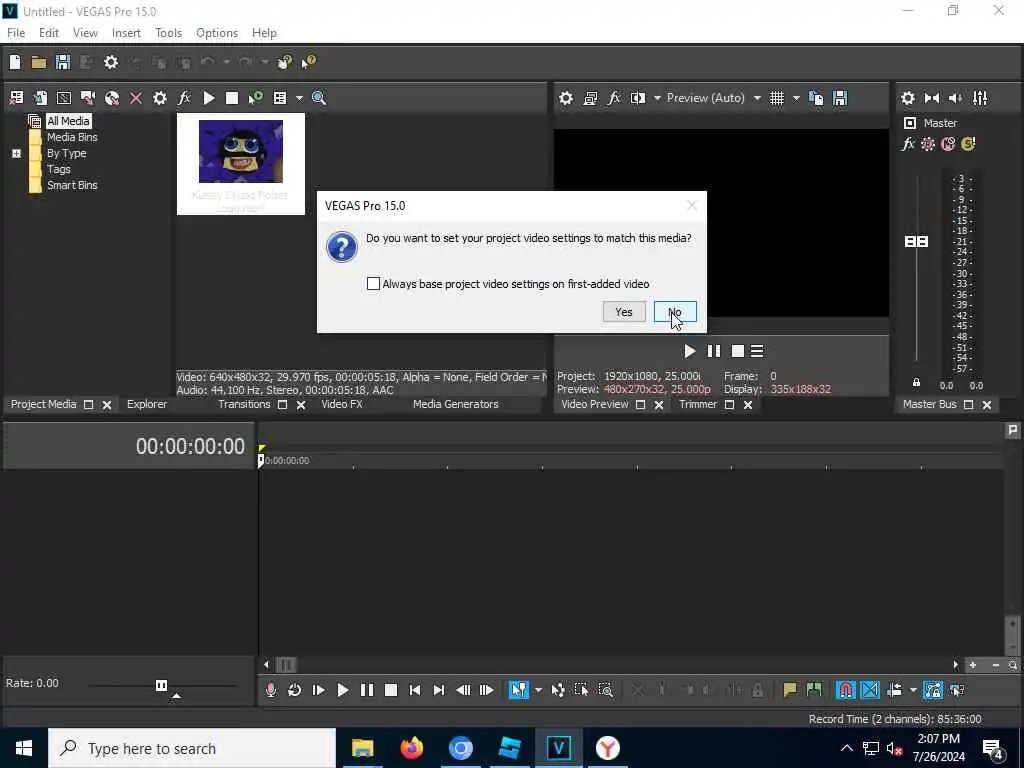Click Go to End in transport bar
The width and height of the screenshot is (1024, 768).
pyautogui.click(x=439, y=690)
